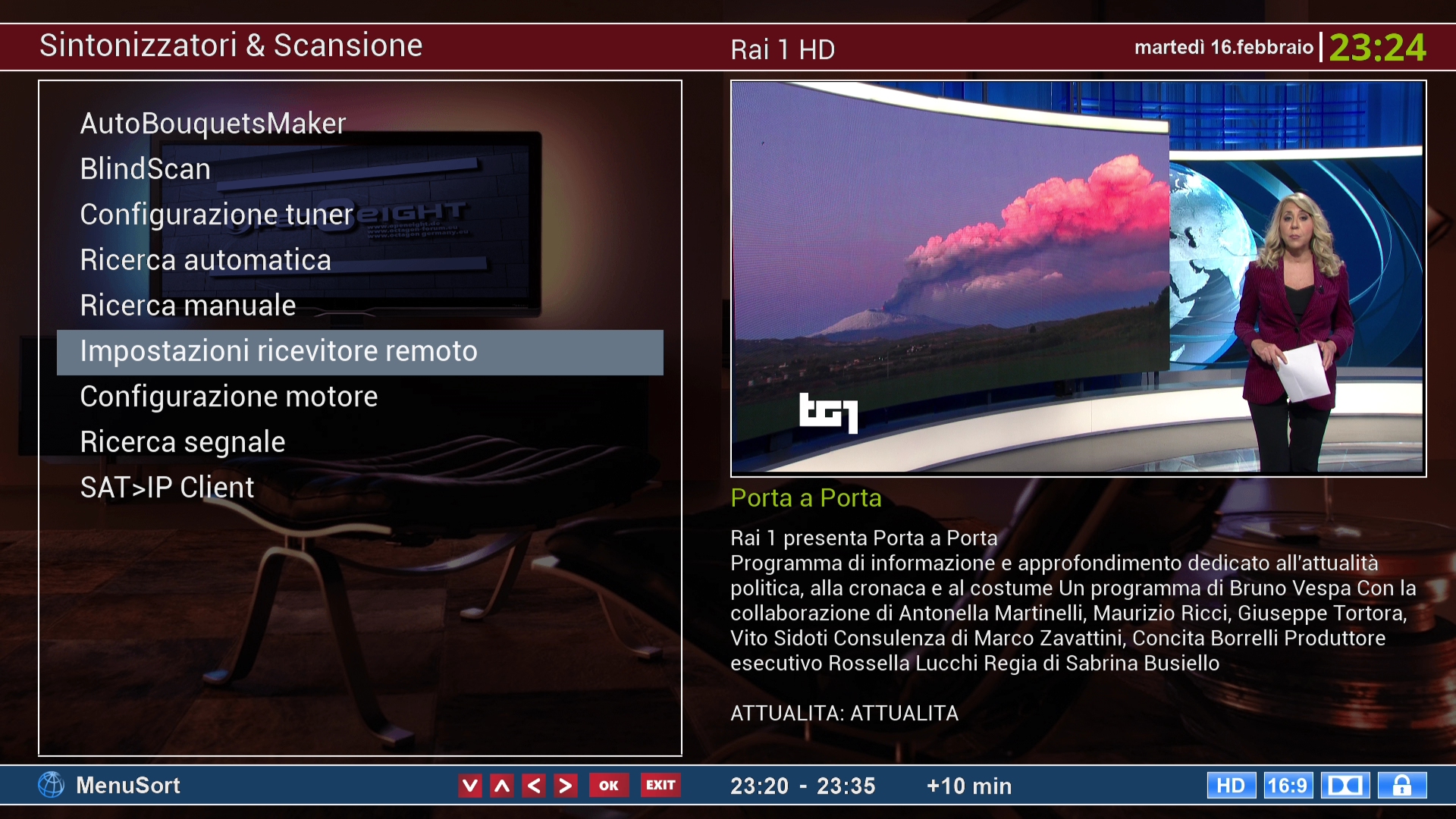Image resolution: width=1456 pixels, height=819 pixels.
Task: Click the MenuSort globe icon
Action: (x=52, y=785)
